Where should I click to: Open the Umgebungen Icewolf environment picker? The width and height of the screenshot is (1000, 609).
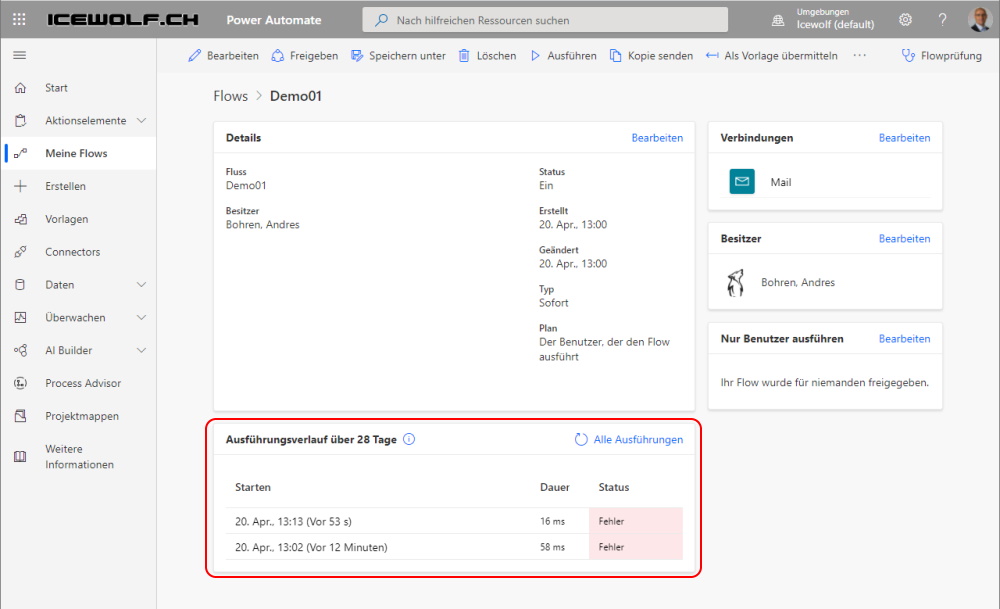point(823,19)
